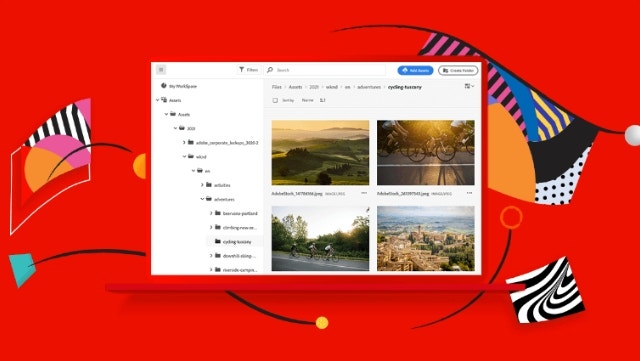Click the Create Folder button

click(x=458, y=70)
